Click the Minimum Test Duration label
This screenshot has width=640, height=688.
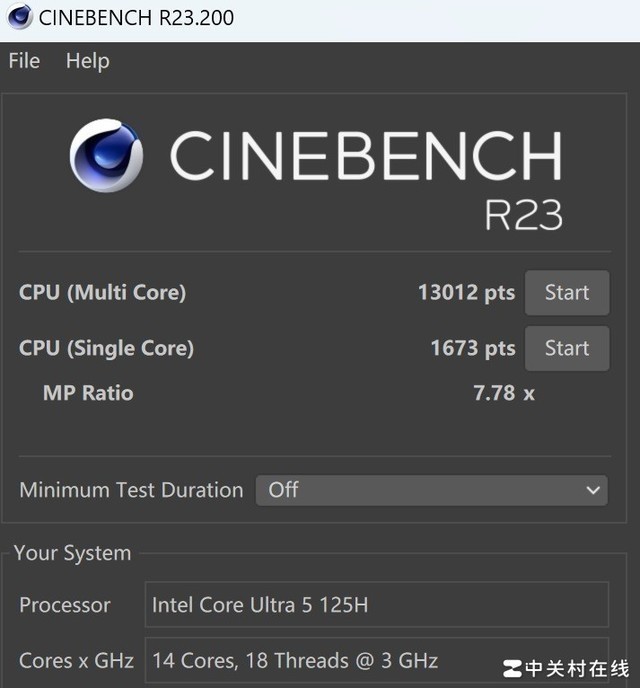pyautogui.click(x=131, y=490)
